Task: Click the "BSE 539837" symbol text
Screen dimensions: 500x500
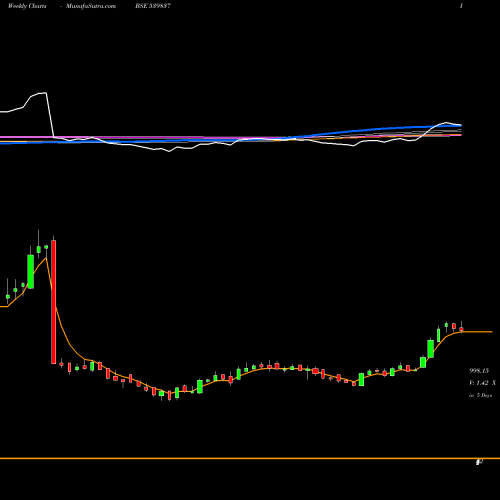Action: click(x=153, y=6)
